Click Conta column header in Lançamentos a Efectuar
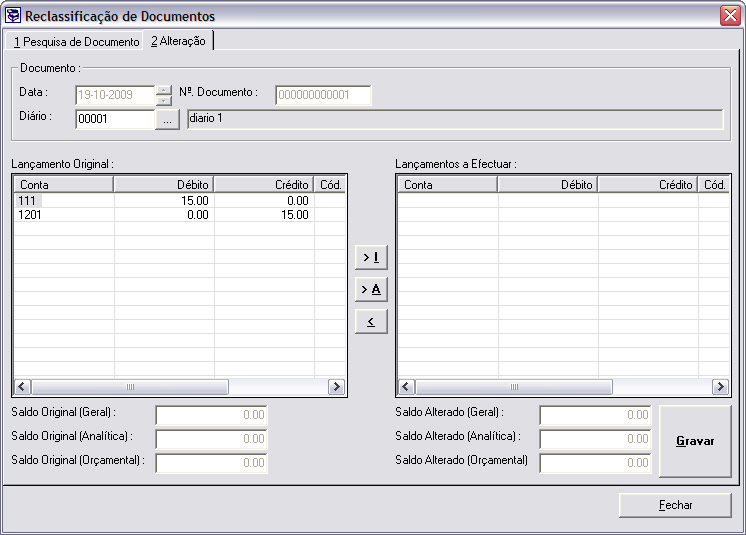Screen dimensions: 746x535 [448, 185]
